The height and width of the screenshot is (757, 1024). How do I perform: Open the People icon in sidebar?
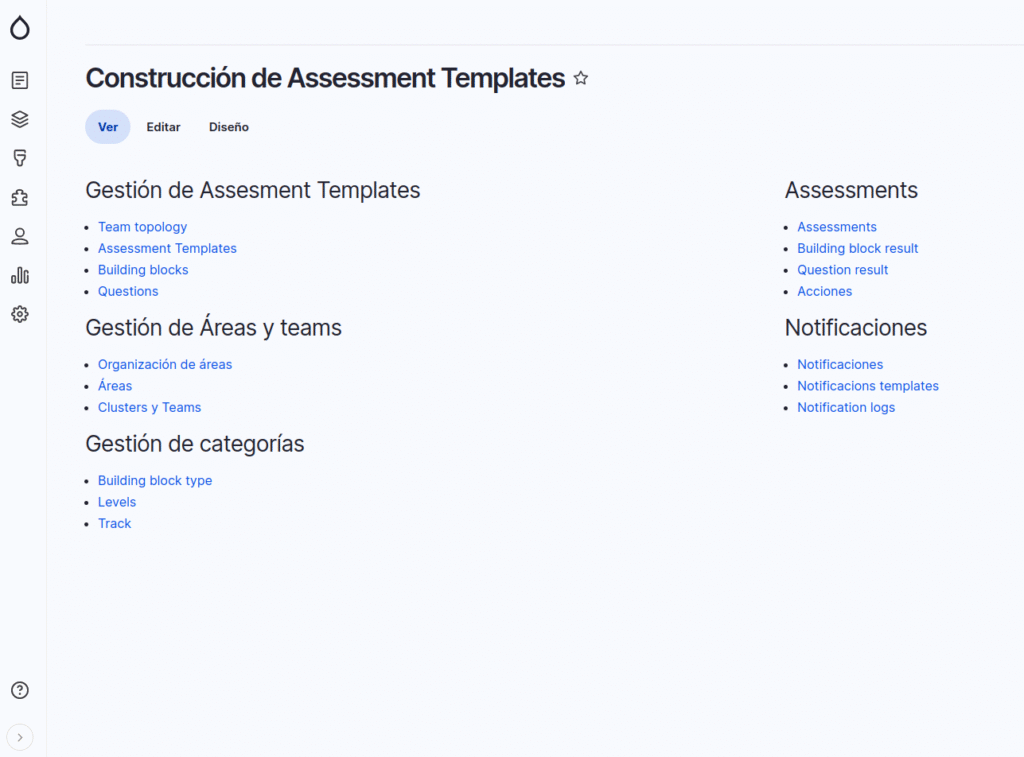[20, 237]
